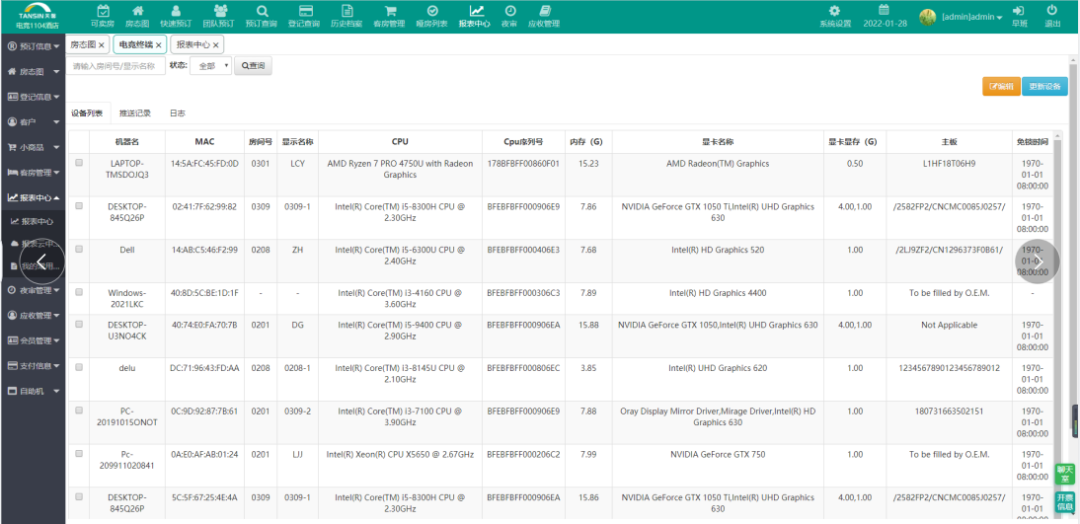Click the room number search input field

[117, 66]
